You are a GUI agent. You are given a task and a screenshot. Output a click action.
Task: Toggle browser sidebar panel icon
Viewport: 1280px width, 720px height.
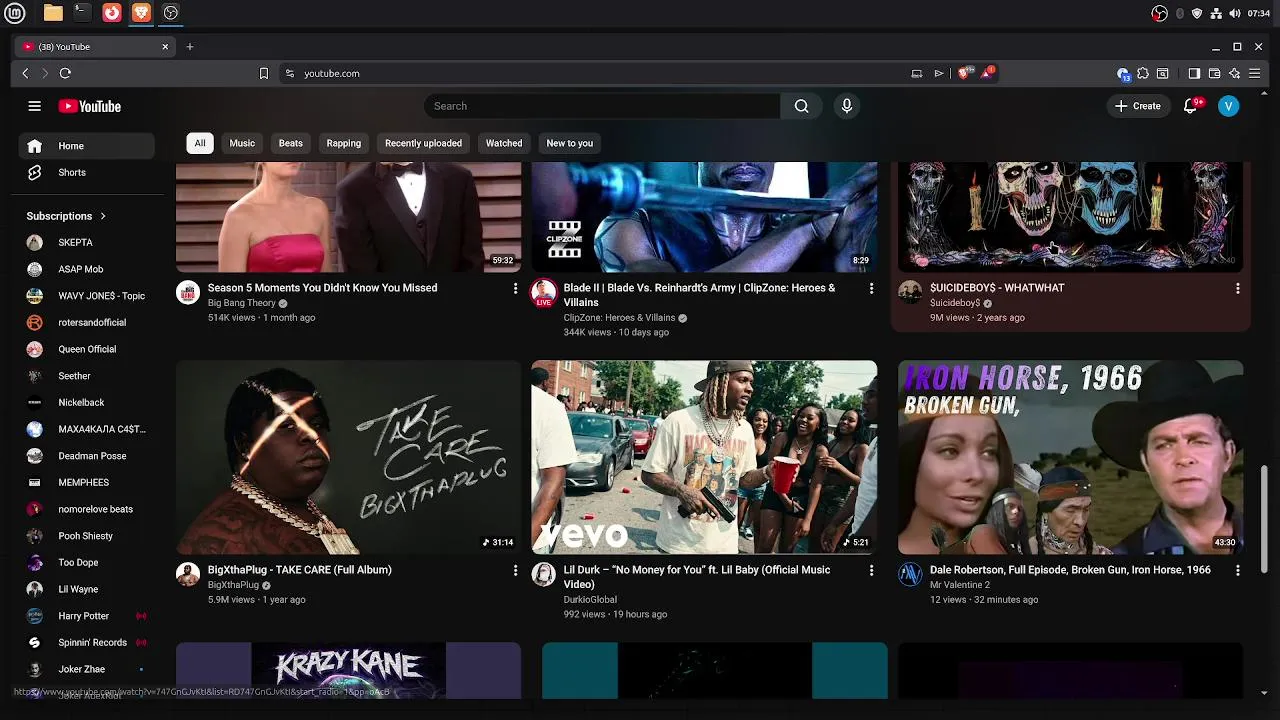[1194, 73]
